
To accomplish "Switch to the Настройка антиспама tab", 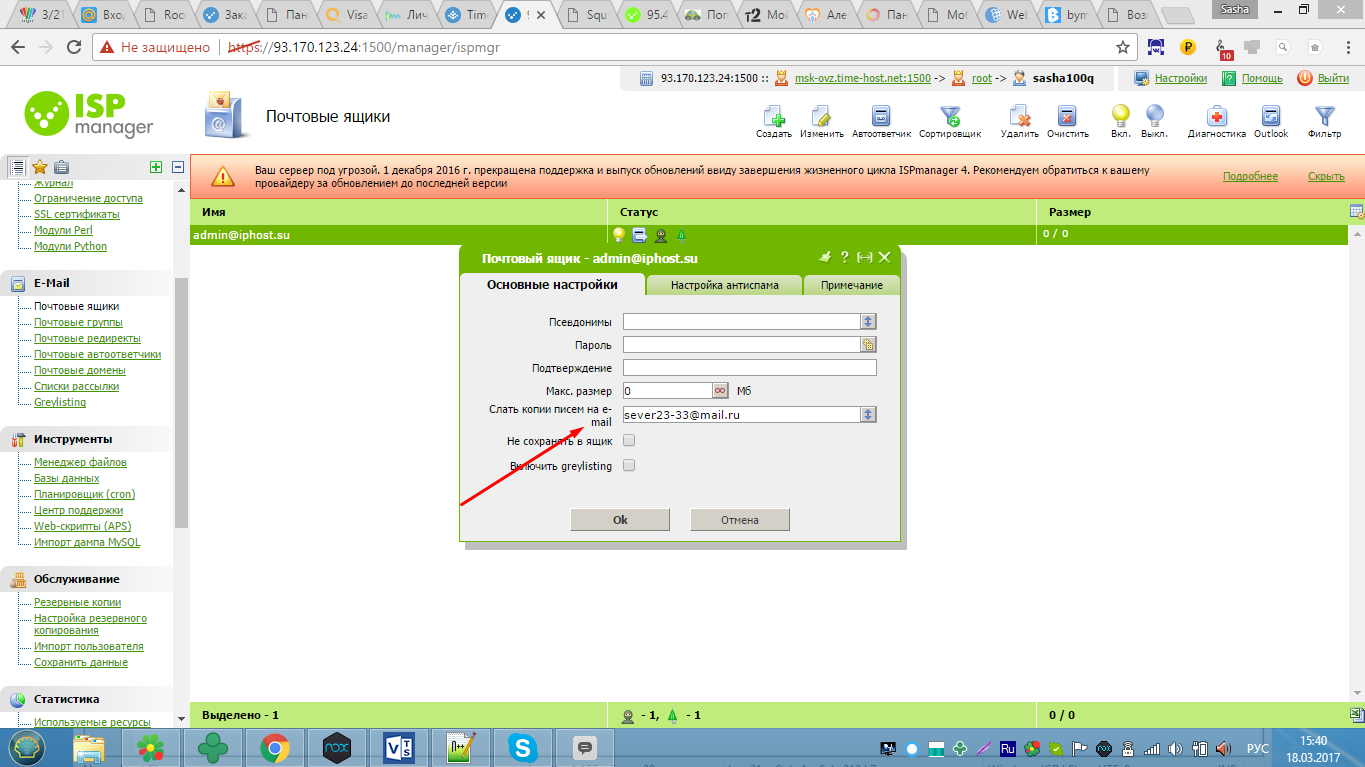I will click(x=723, y=285).
